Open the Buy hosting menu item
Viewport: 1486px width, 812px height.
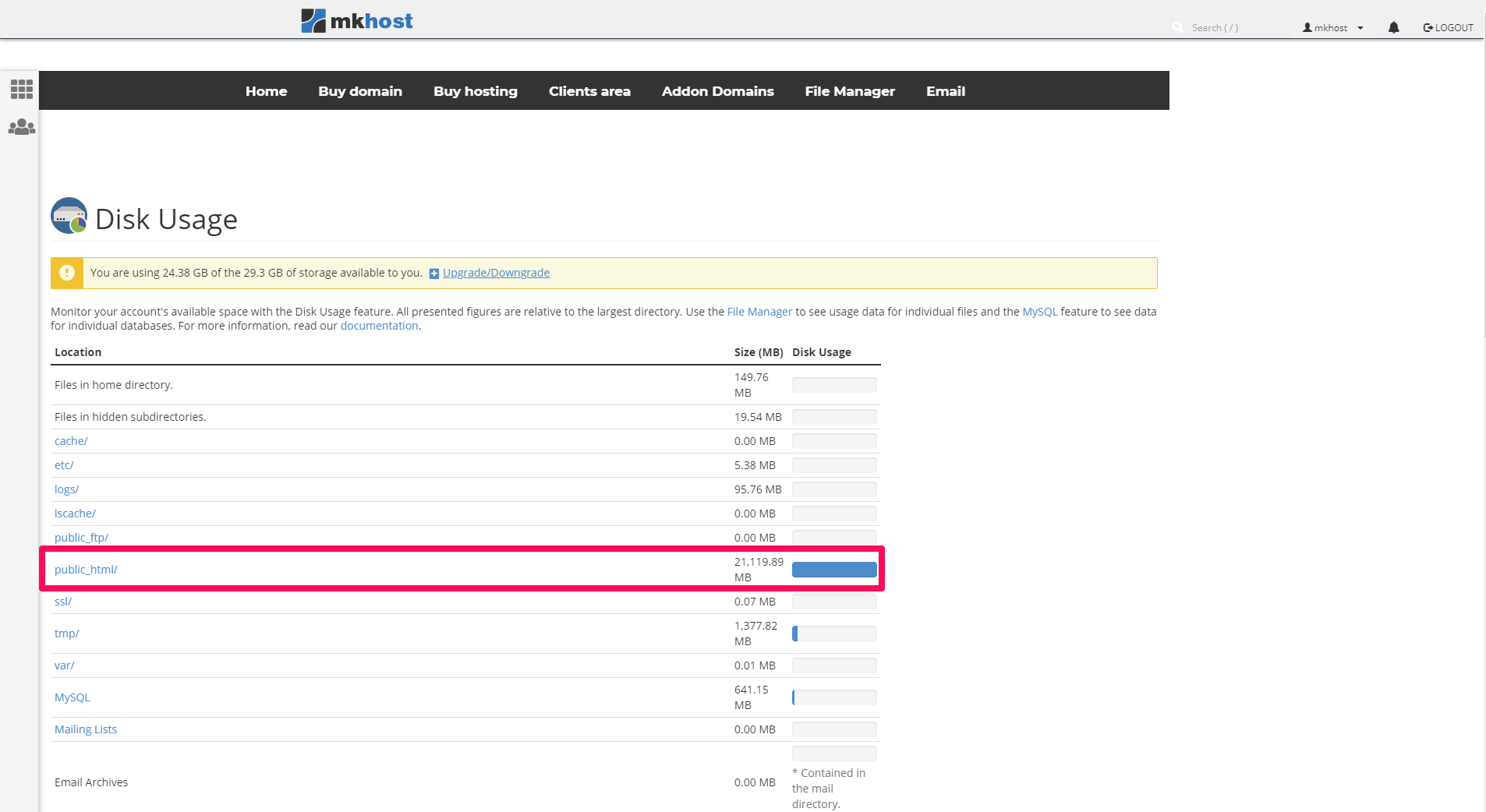coord(476,91)
